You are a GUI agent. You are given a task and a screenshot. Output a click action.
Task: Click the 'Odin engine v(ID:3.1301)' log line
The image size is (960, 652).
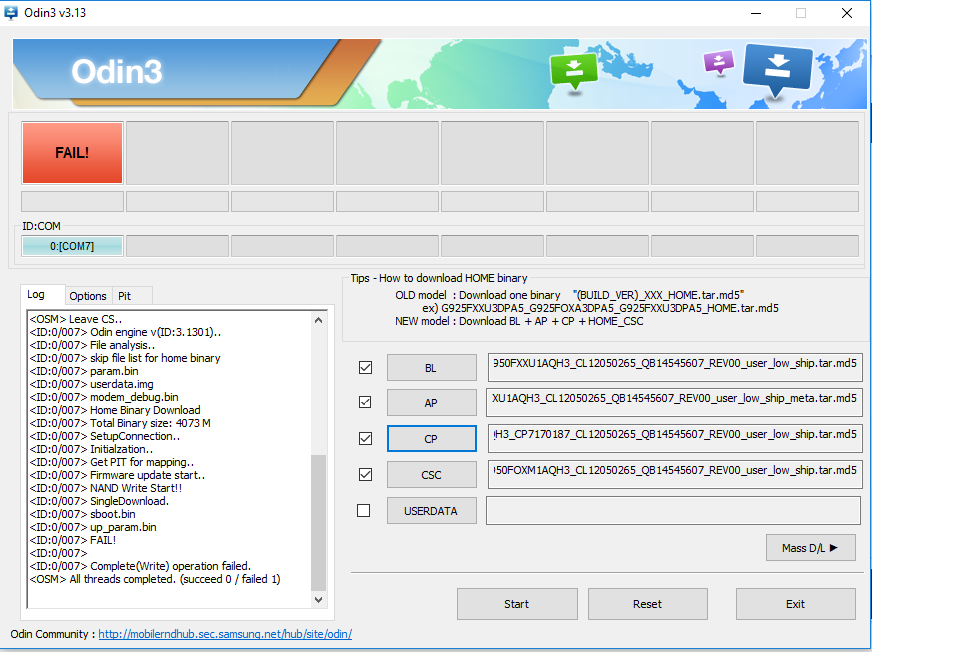(126, 332)
